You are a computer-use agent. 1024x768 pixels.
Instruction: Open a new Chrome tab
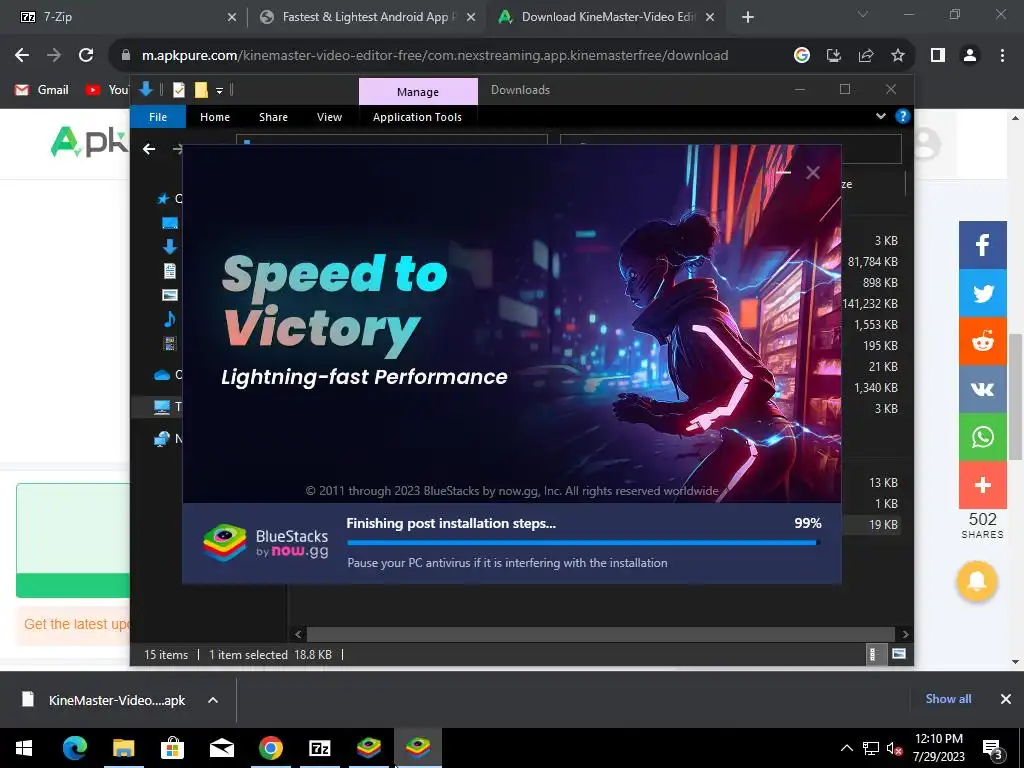pyautogui.click(x=748, y=17)
